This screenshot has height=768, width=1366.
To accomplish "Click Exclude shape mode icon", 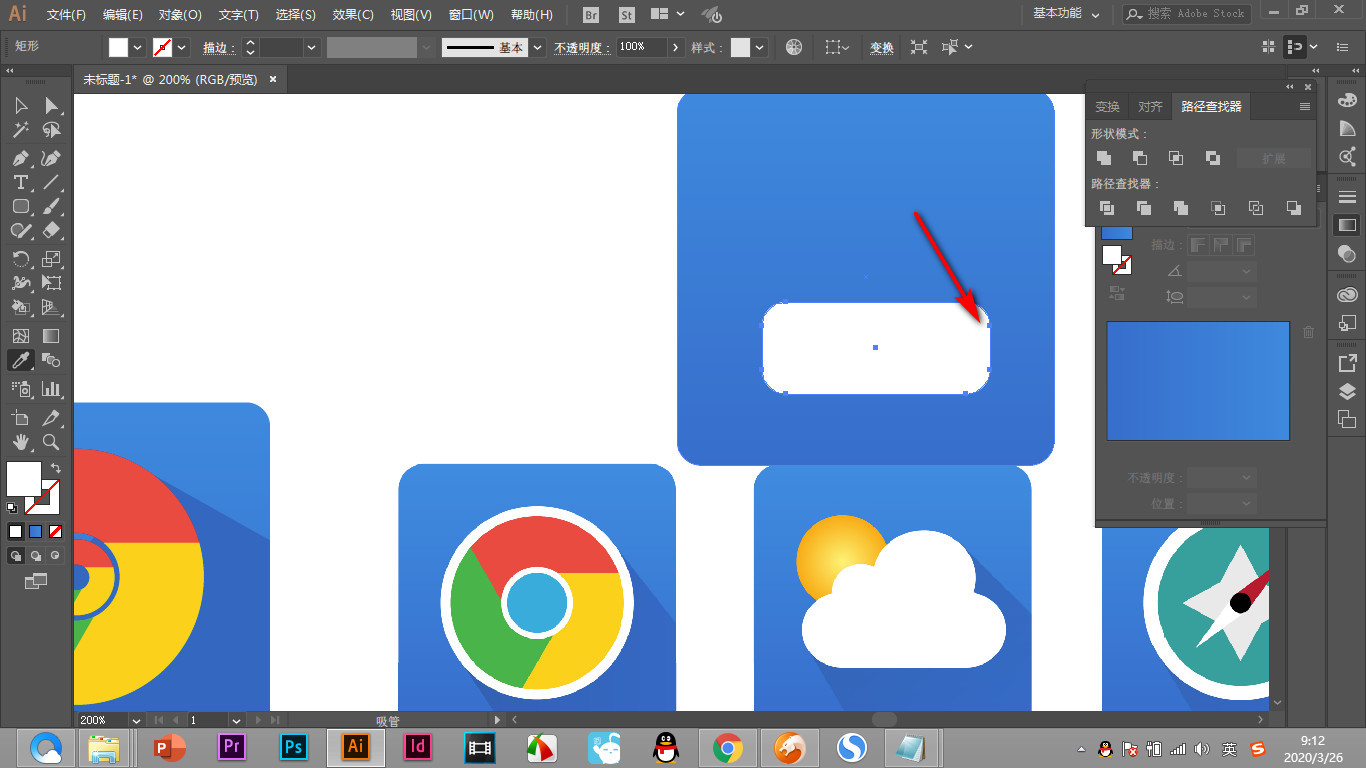I will (1212, 158).
